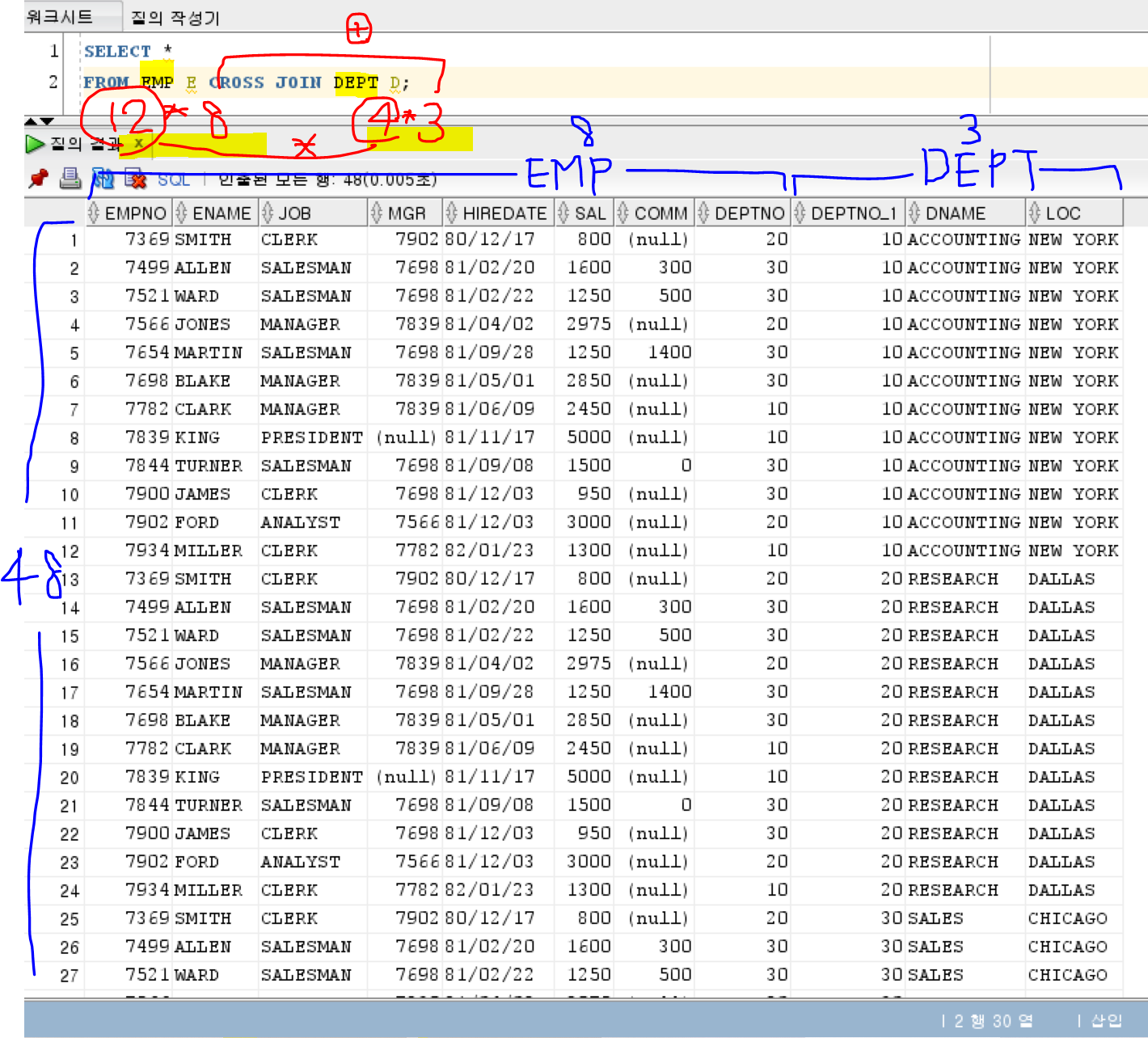
Task: Click line number 2 in the editor gutter
Action: pyautogui.click(x=53, y=82)
